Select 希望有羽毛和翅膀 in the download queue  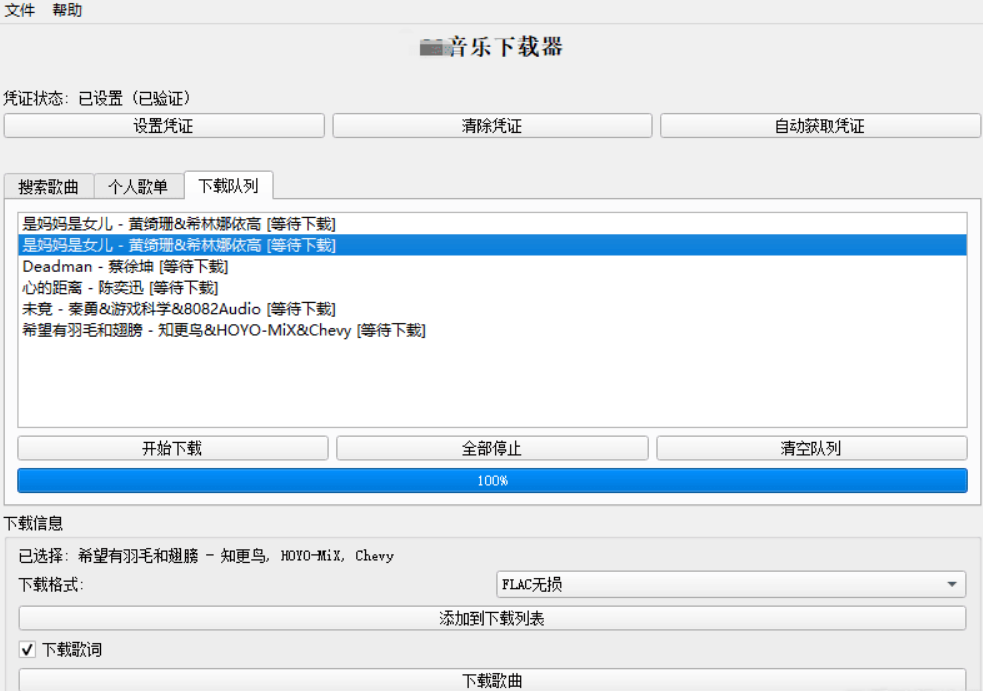[224, 330]
